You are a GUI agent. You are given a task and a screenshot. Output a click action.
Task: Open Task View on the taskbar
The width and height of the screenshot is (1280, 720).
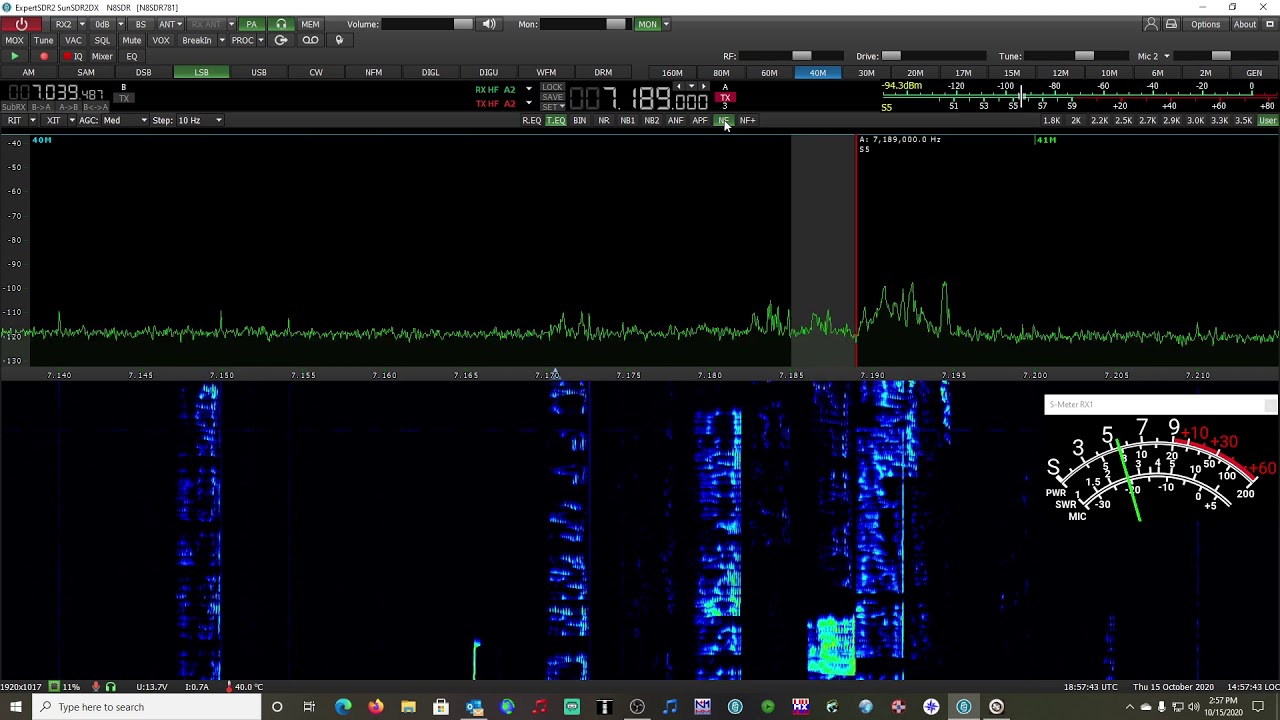[x=309, y=707]
